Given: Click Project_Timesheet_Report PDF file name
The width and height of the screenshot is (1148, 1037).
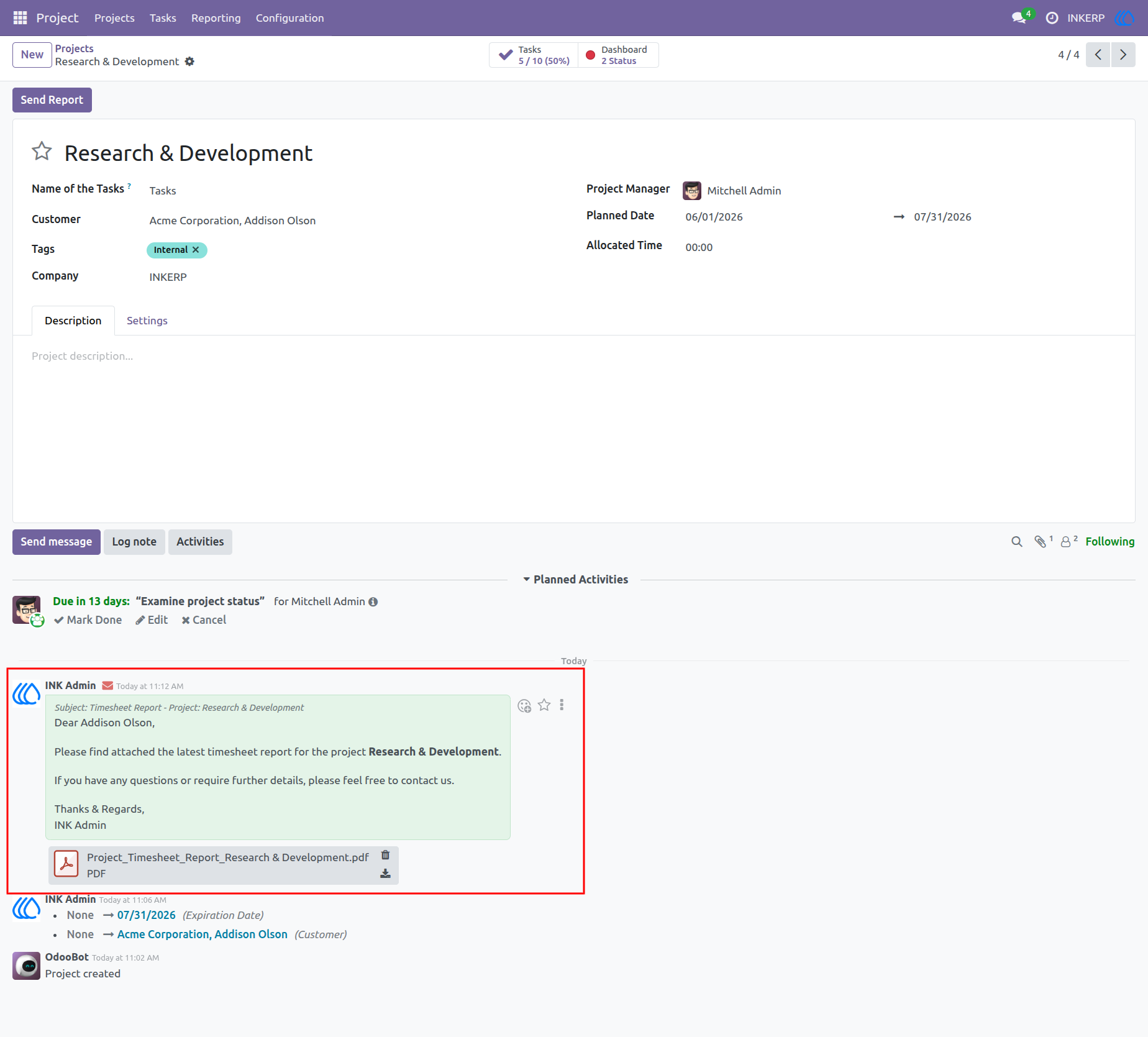Looking at the screenshot, I should click(x=227, y=857).
